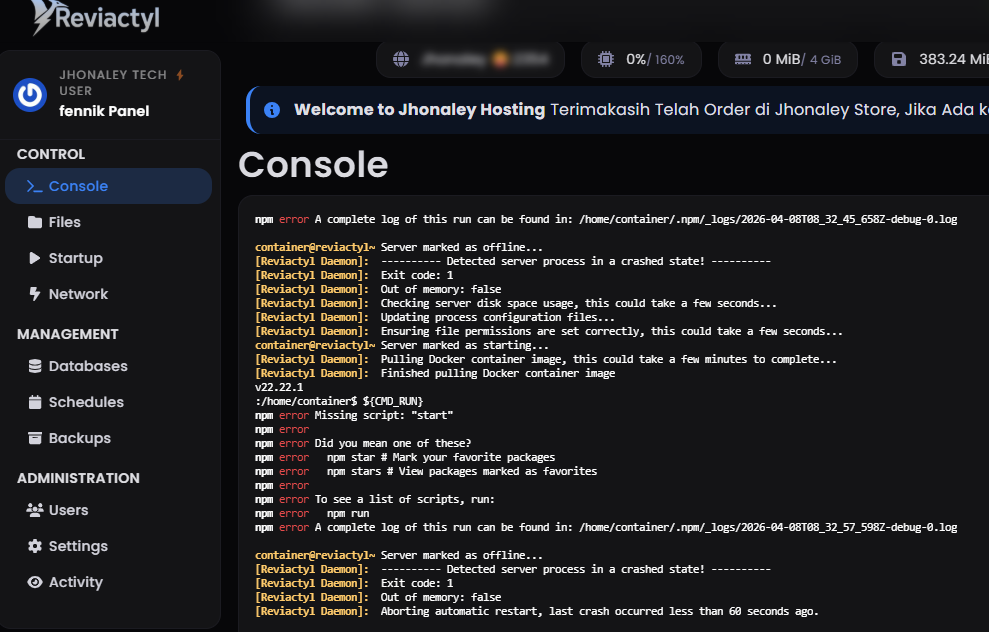Click the info icon in welcome banner
This screenshot has height=632, width=989.
(x=272, y=110)
